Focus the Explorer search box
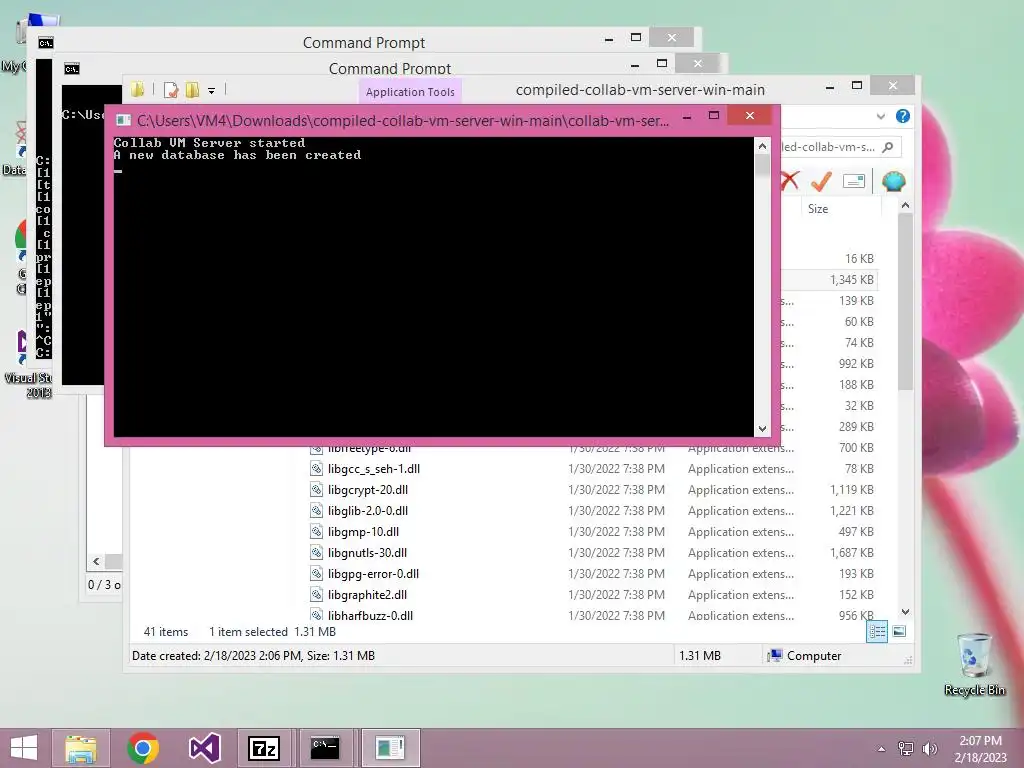 coord(840,147)
